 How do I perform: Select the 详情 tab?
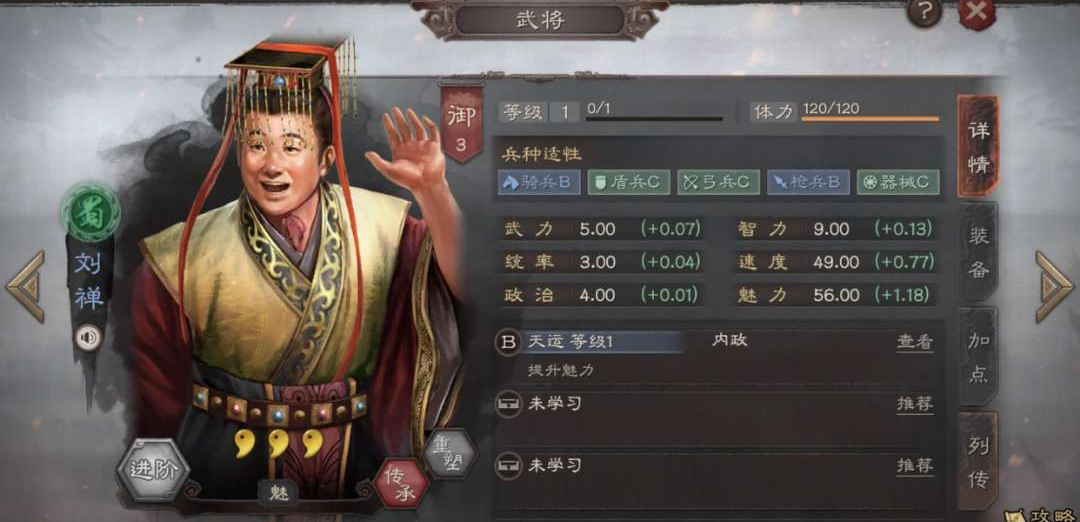(978, 146)
